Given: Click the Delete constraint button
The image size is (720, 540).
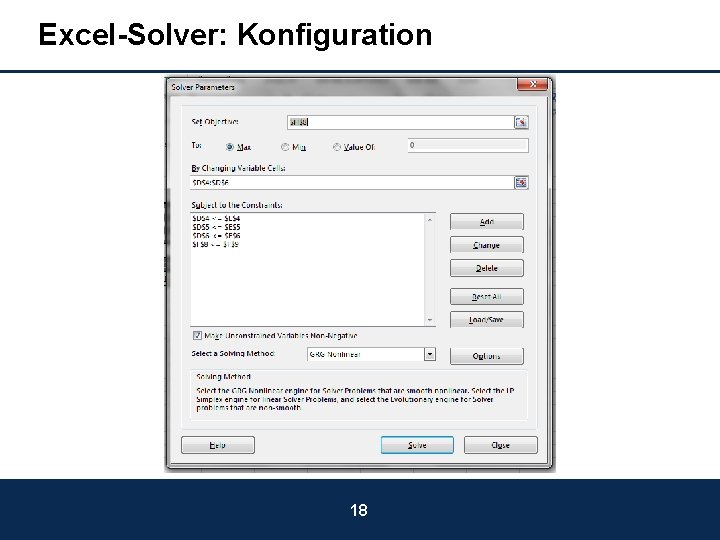Looking at the screenshot, I should (x=487, y=268).
